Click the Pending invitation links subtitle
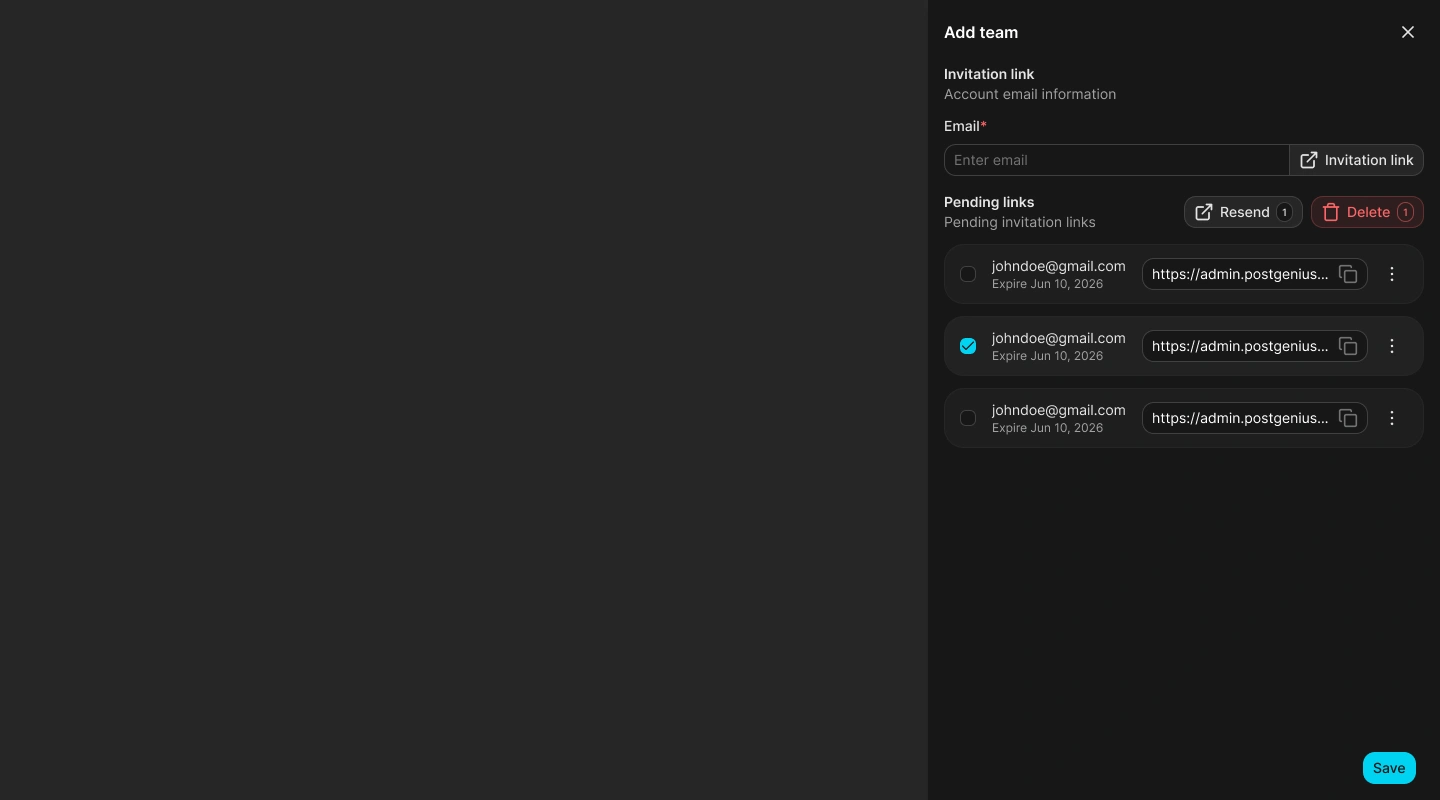The width and height of the screenshot is (1440, 800). click(1020, 222)
